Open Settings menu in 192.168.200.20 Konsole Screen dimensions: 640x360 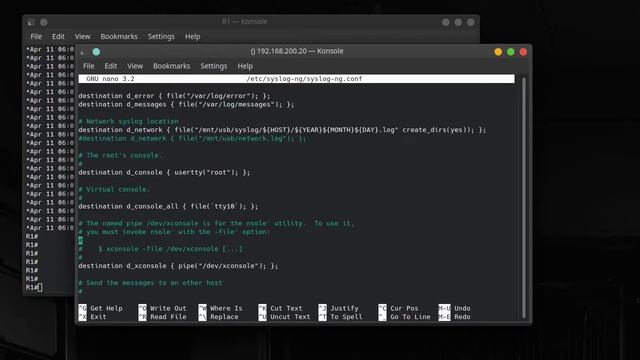click(213, 66)
